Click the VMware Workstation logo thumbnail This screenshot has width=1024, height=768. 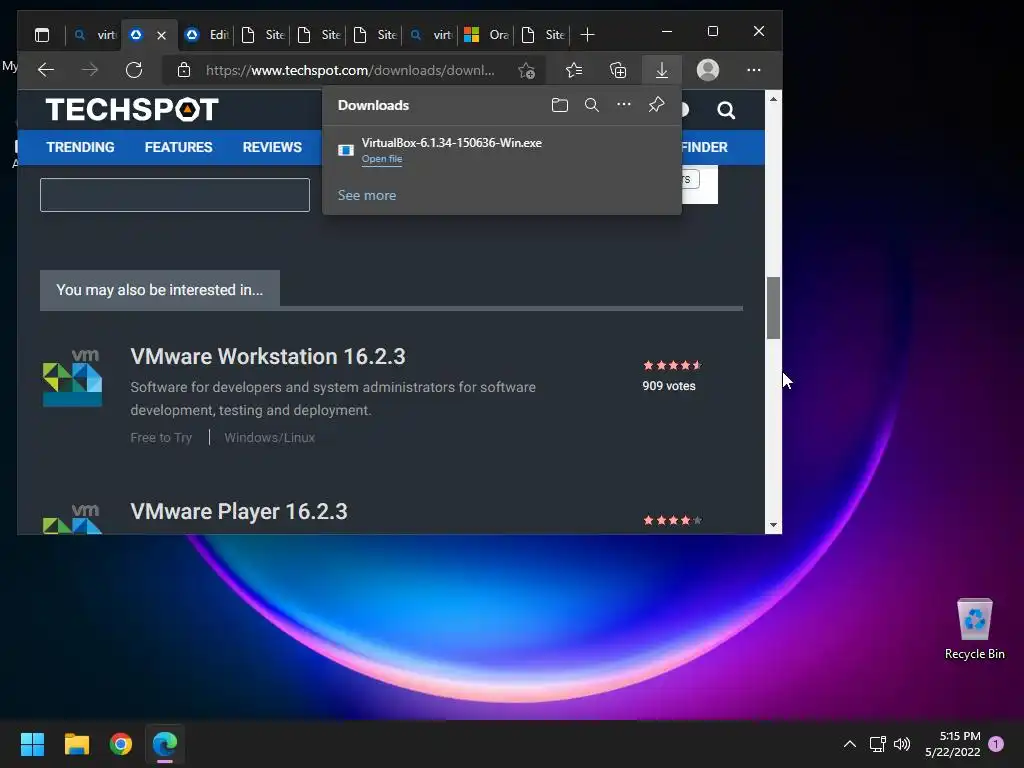(72, 378)
